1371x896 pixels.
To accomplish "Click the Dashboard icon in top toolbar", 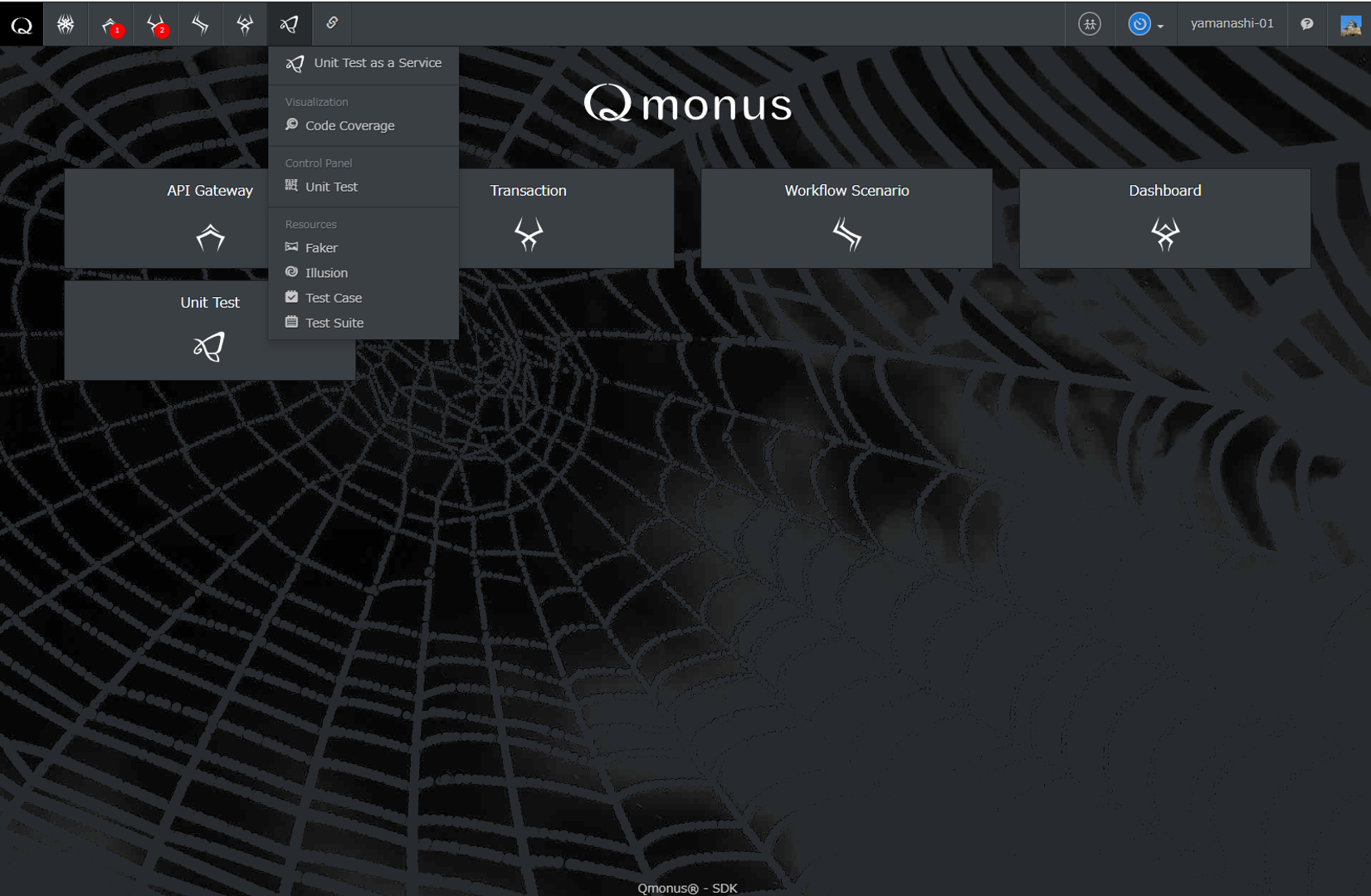I will click(x=245, y=24).
